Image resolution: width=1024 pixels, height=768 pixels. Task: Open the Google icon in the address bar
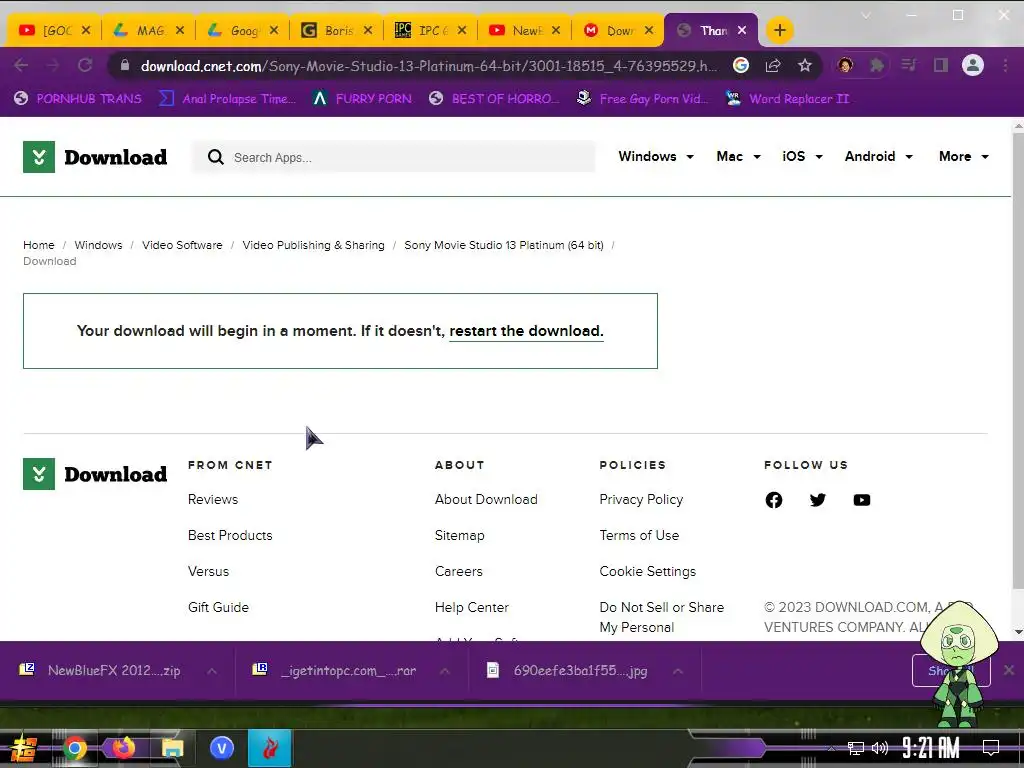741,65
